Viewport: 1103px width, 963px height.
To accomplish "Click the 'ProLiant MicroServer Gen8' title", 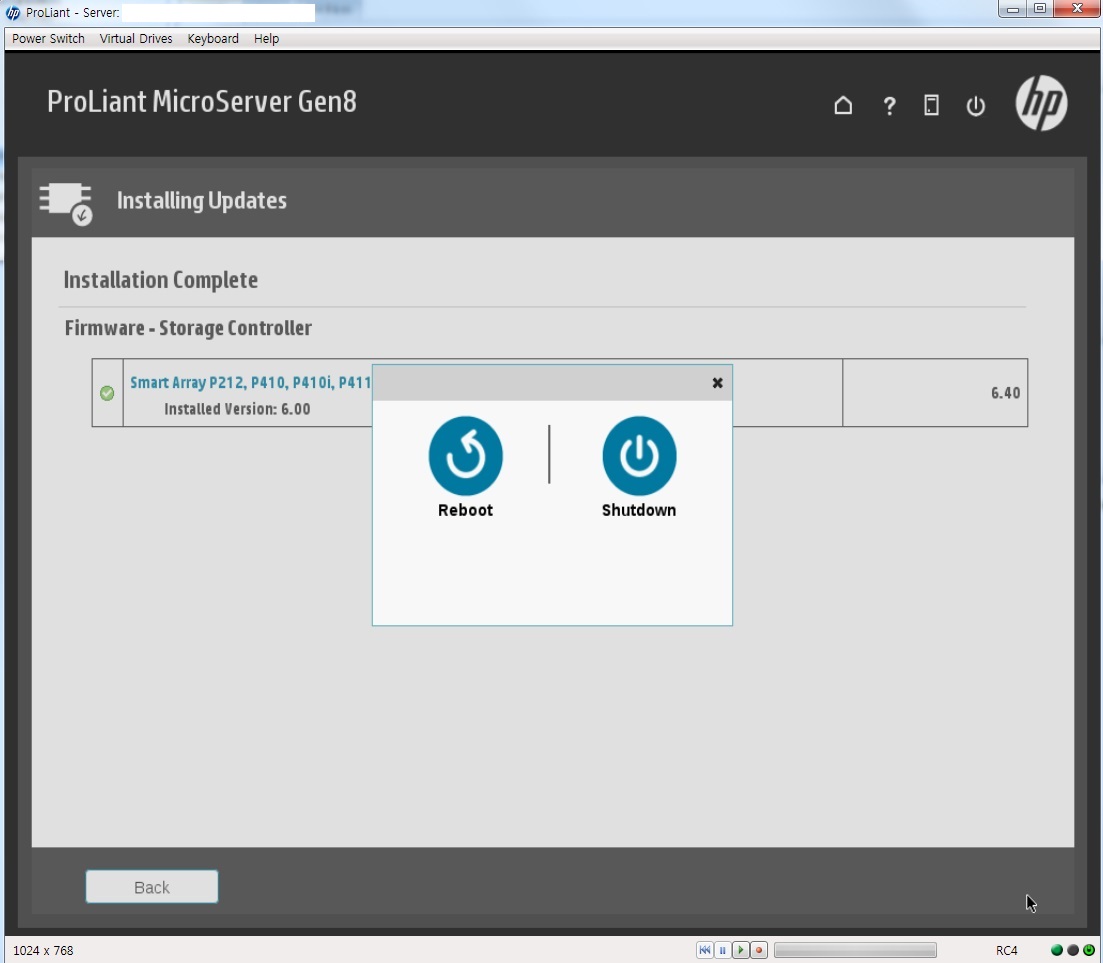I will point(202,101).
